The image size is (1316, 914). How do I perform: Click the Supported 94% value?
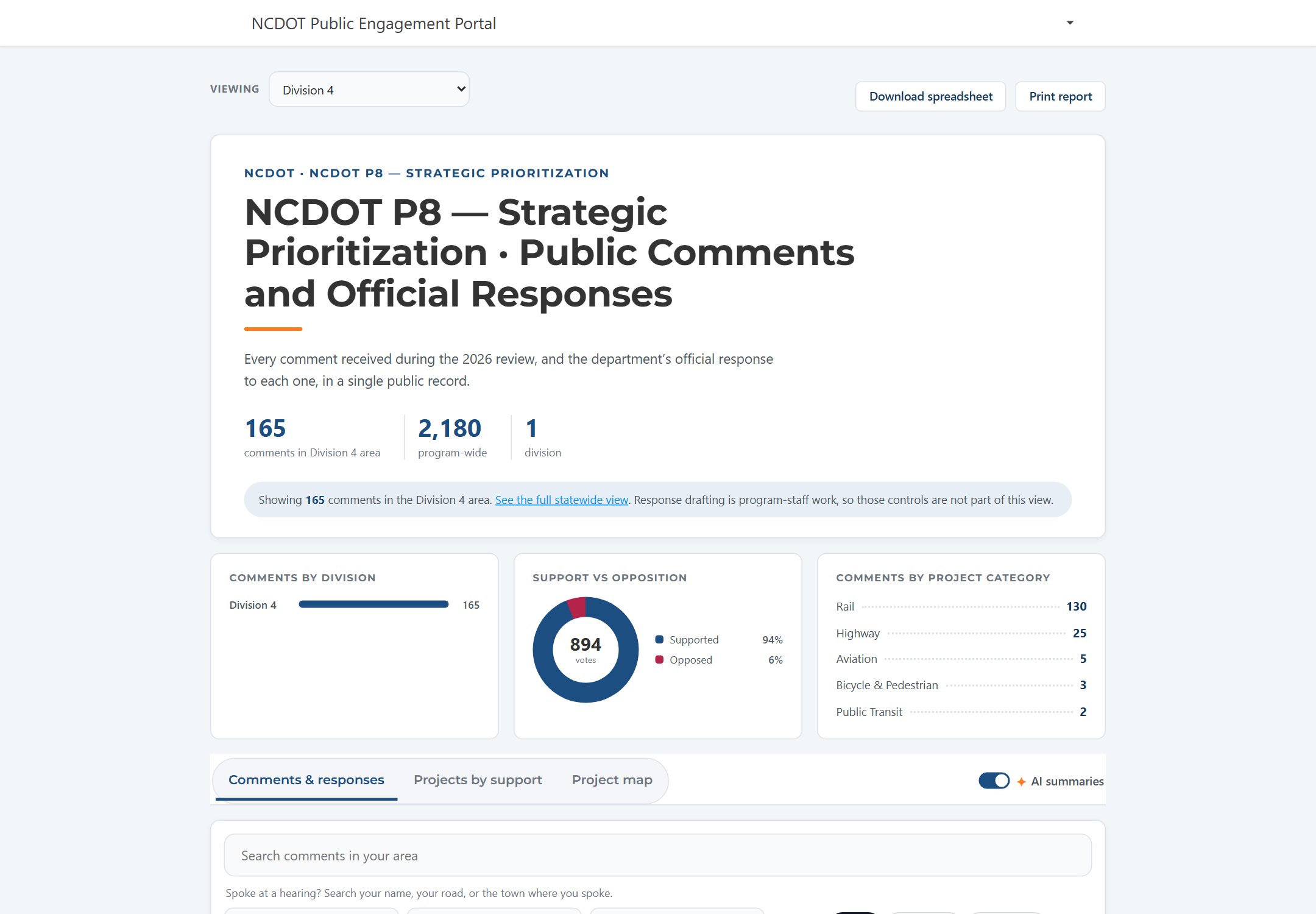[772, 640]
